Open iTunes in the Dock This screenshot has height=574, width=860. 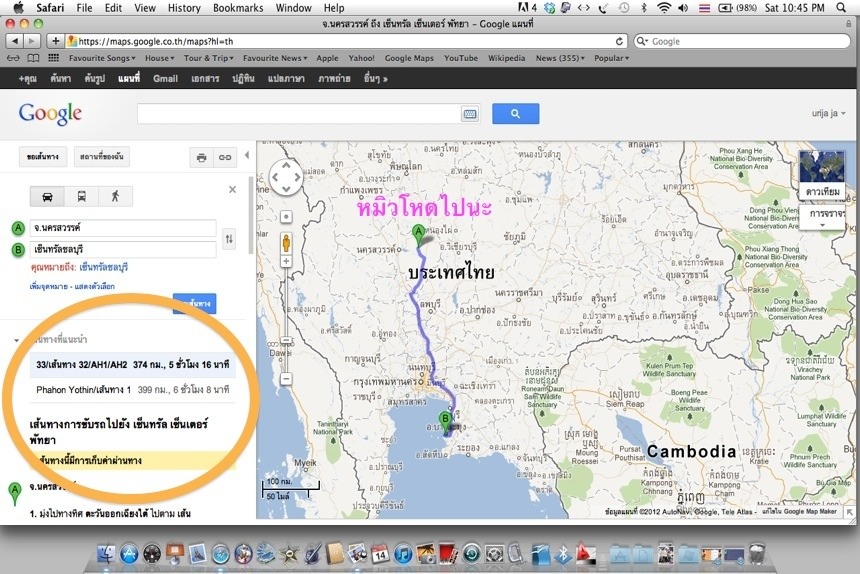(403, 554)
